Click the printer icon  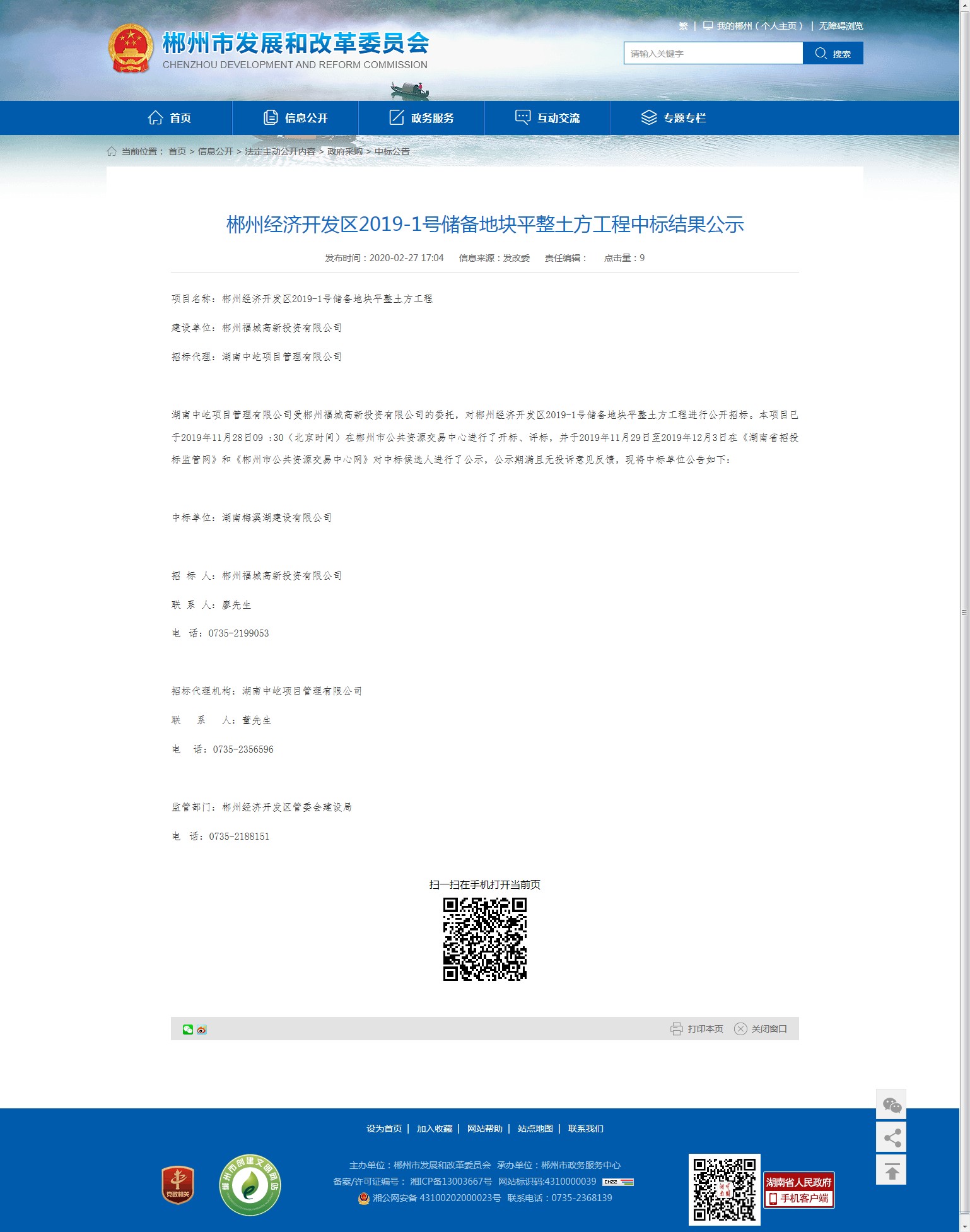pyautogui.click(x=677, y=1029)
